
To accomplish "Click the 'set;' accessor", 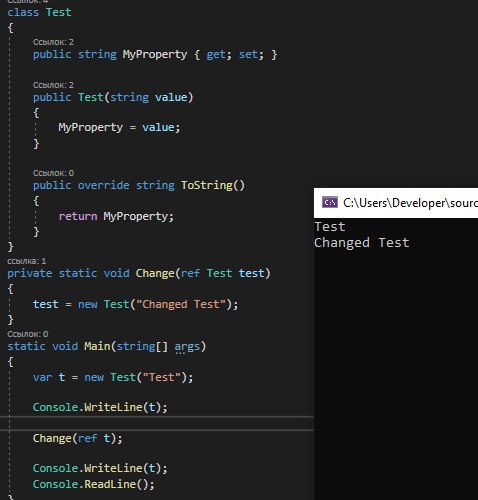I will [251, 55].
